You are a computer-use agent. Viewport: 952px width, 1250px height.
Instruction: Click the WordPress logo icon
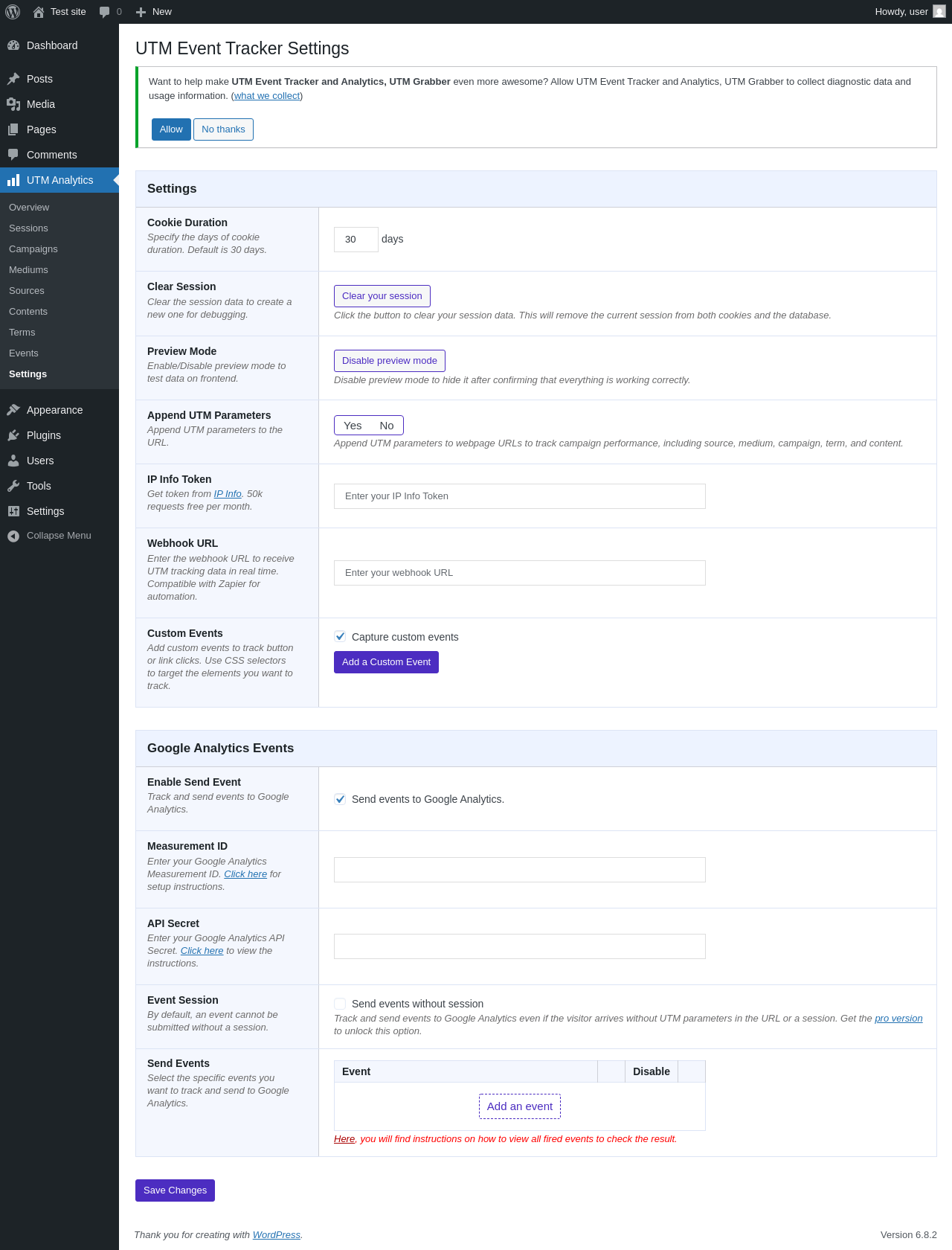pyautogui.click(x=13, y=12)
